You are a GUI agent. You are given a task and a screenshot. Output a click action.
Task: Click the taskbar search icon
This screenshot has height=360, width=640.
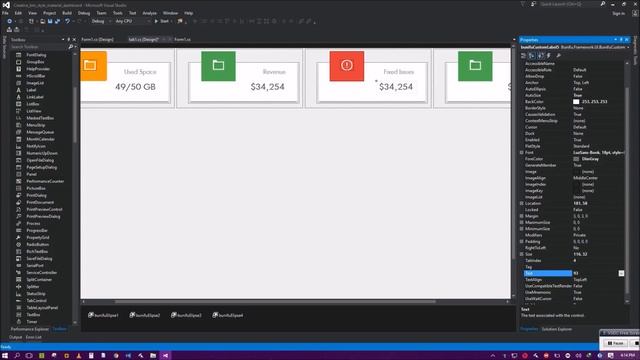(x=17, y=356)
